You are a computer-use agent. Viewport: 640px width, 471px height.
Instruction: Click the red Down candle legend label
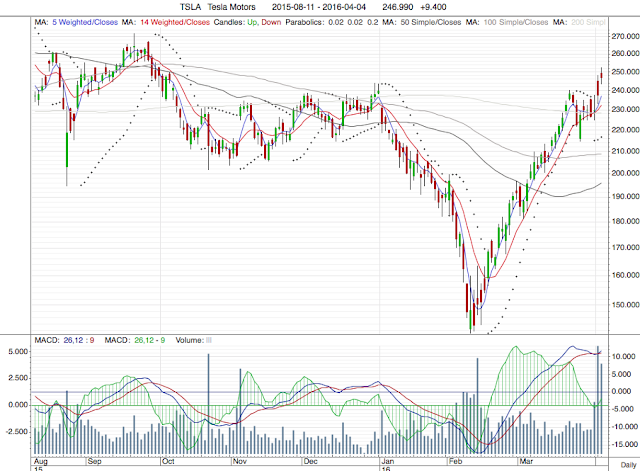click(x=271, y=22)
